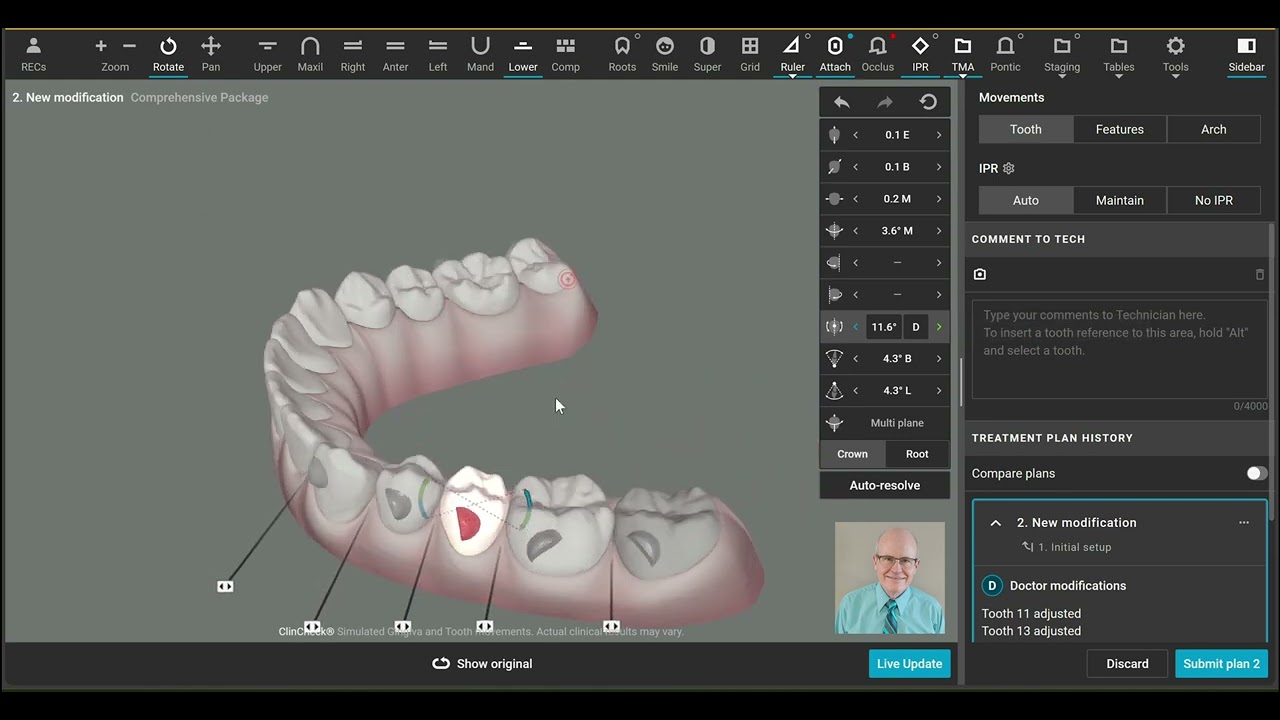Click the zoom out minus icon
1280x720 pixels.
coord(129,46)
